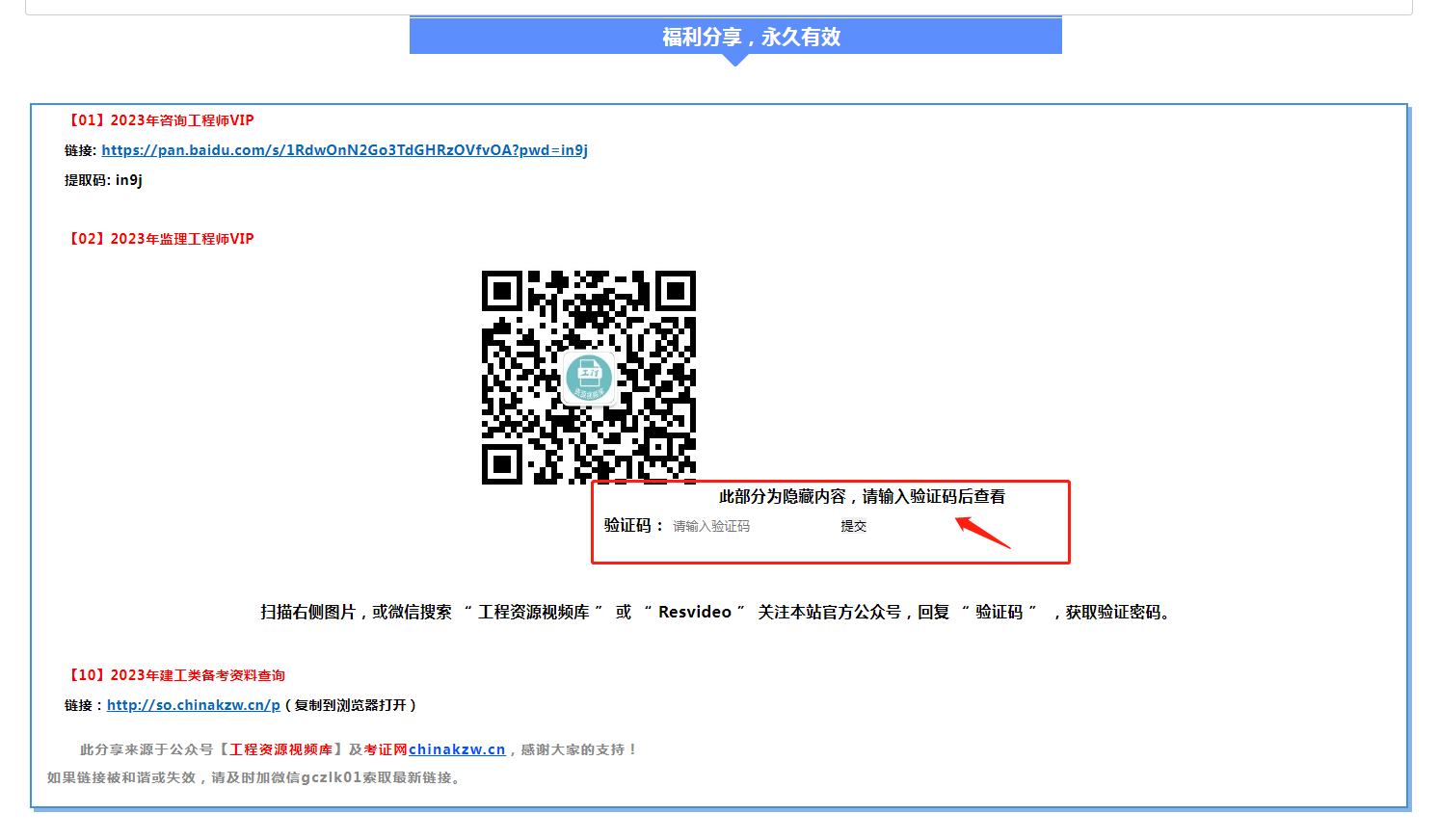
Task: Open the Baidu pan share link
Action: pos(344,150)
